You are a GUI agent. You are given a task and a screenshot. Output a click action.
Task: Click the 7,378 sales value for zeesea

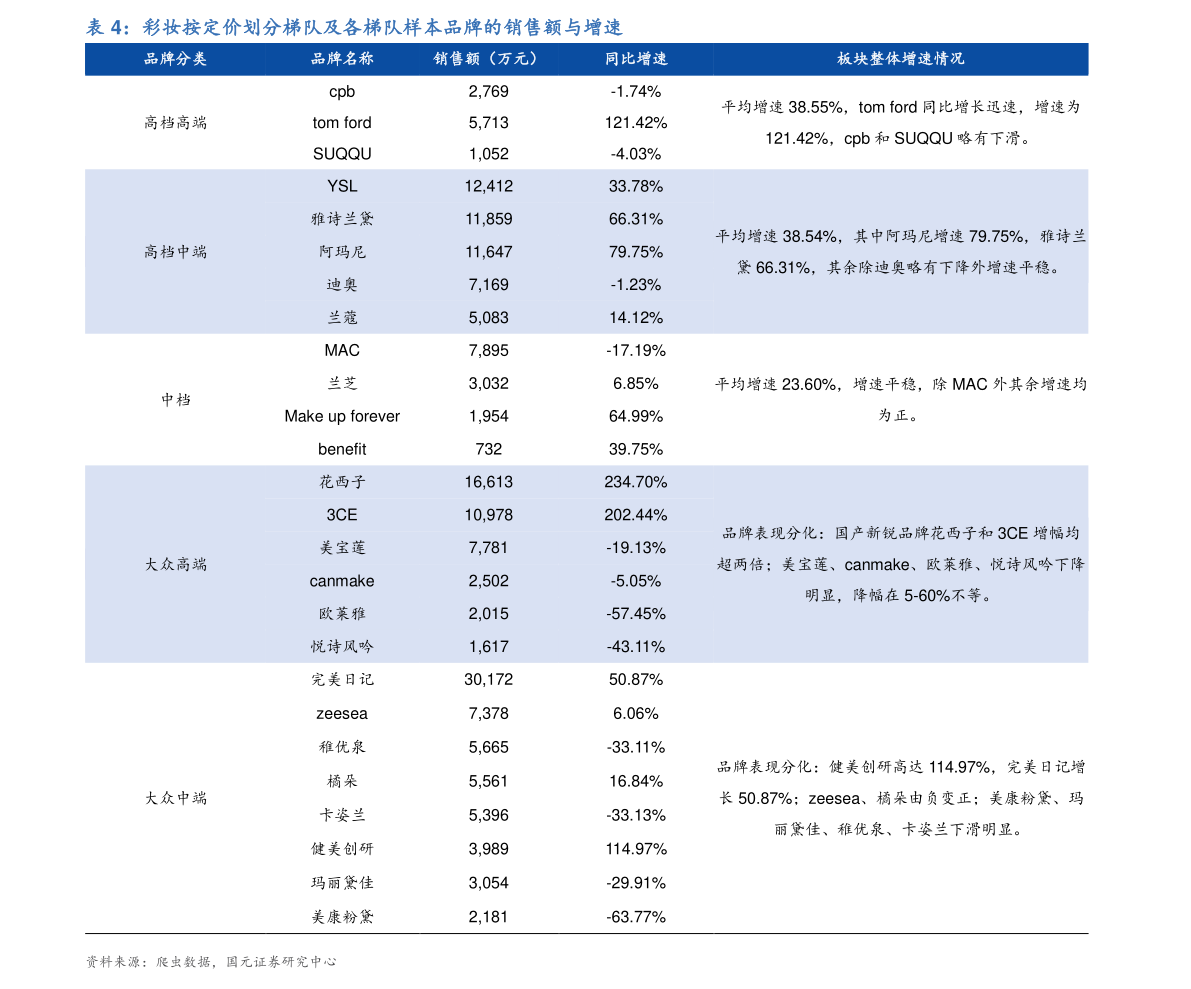488,714
